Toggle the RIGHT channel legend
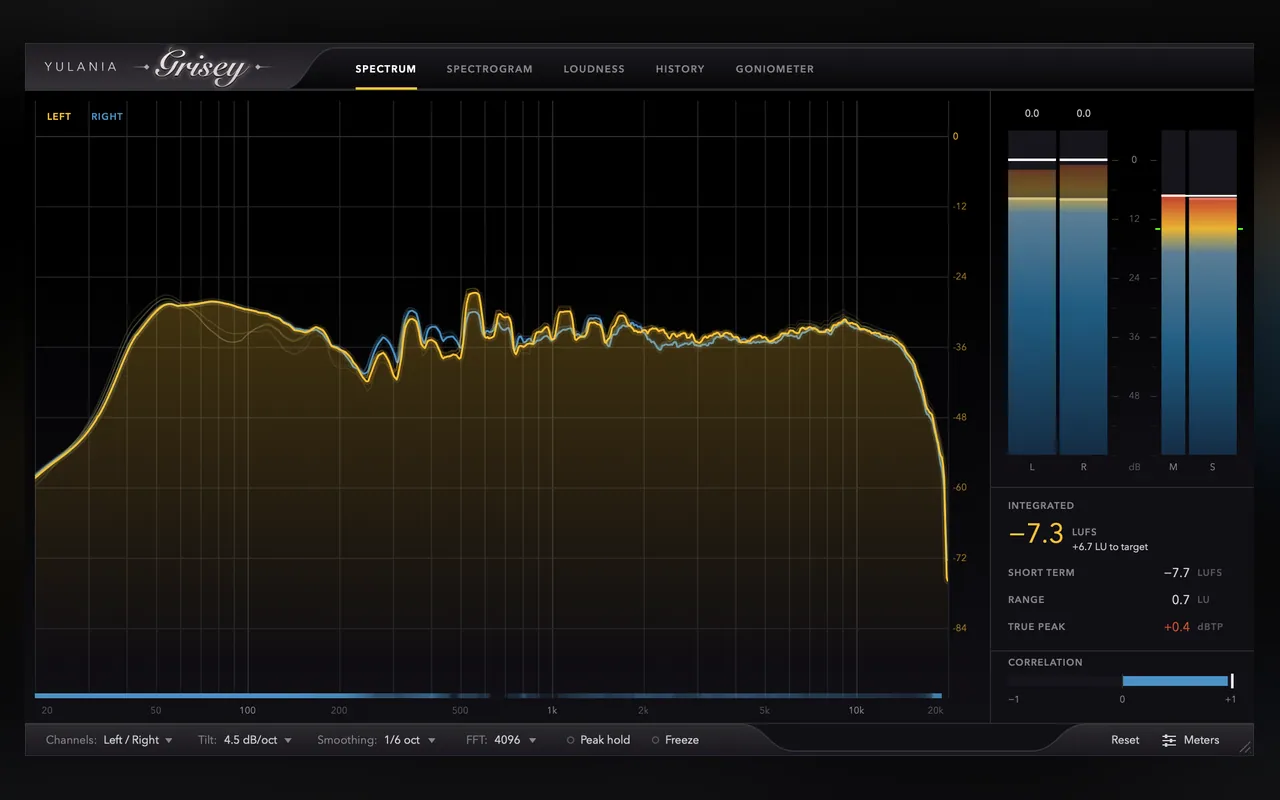The height and width of the screenshot is (800, 1280). tap(107, 117)
